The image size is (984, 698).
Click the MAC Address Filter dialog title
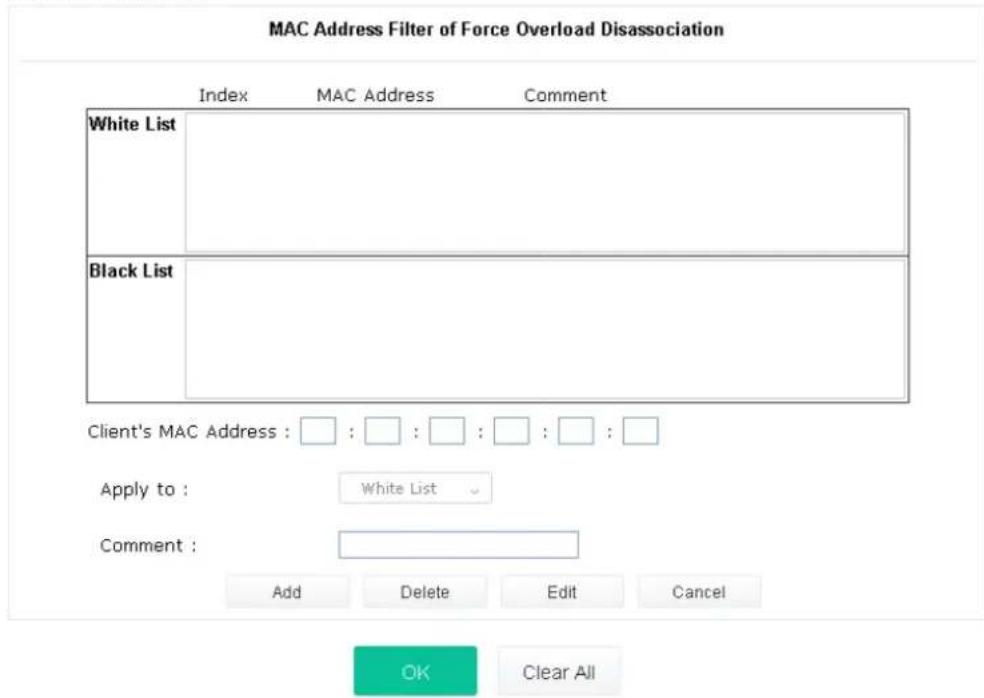(x=496, y=30)
